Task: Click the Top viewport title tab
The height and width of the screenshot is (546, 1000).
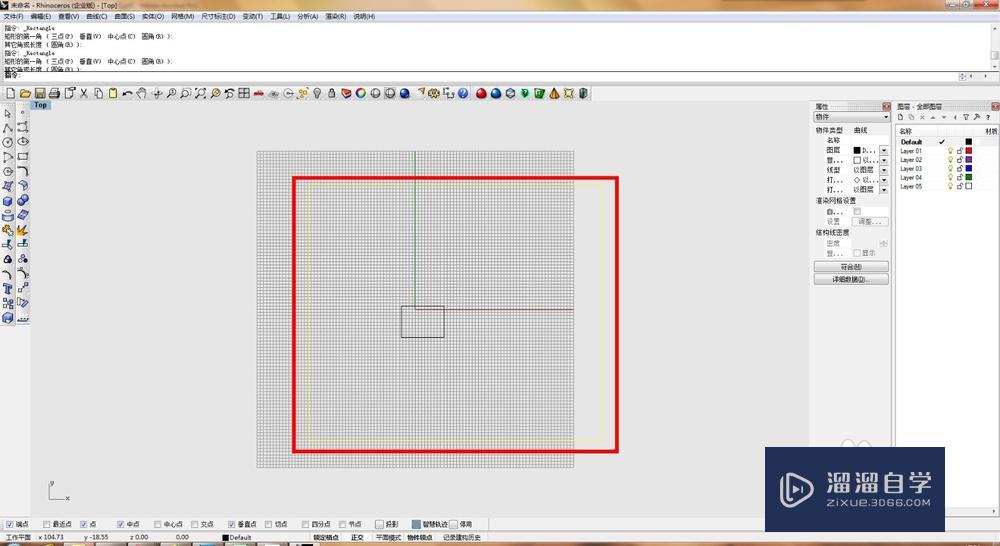Action: tap(40, 105)
